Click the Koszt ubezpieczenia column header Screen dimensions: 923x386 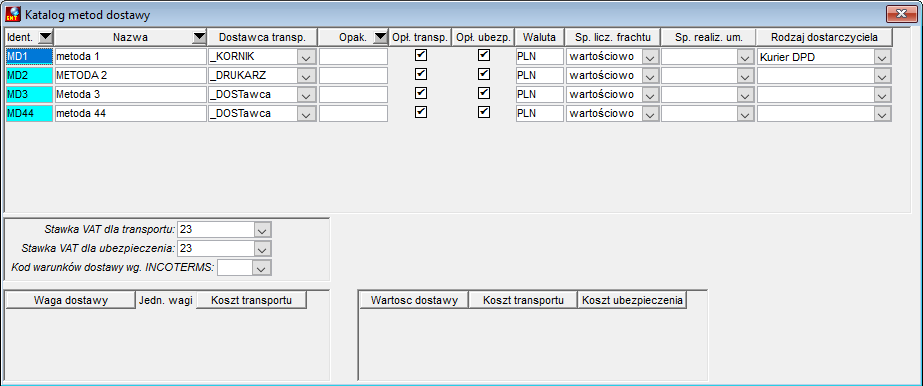click(x=632, y=300)
